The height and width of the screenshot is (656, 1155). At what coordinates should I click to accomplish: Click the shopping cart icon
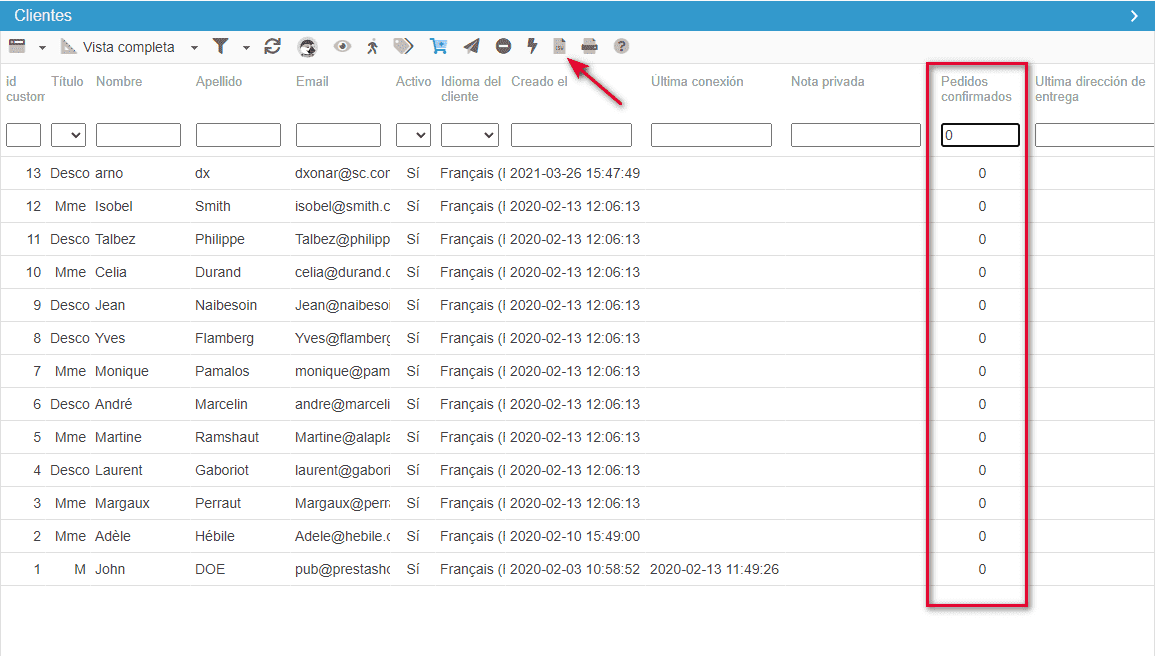coord(438,46)
